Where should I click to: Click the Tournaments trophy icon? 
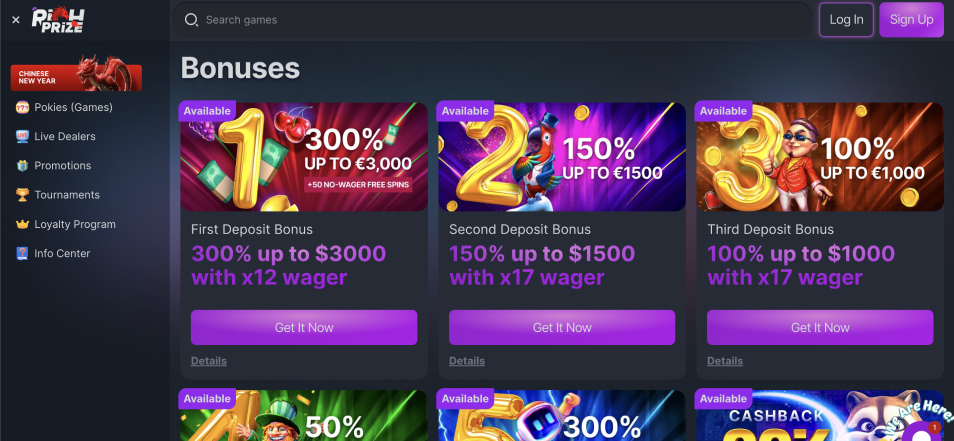point(23,195)
